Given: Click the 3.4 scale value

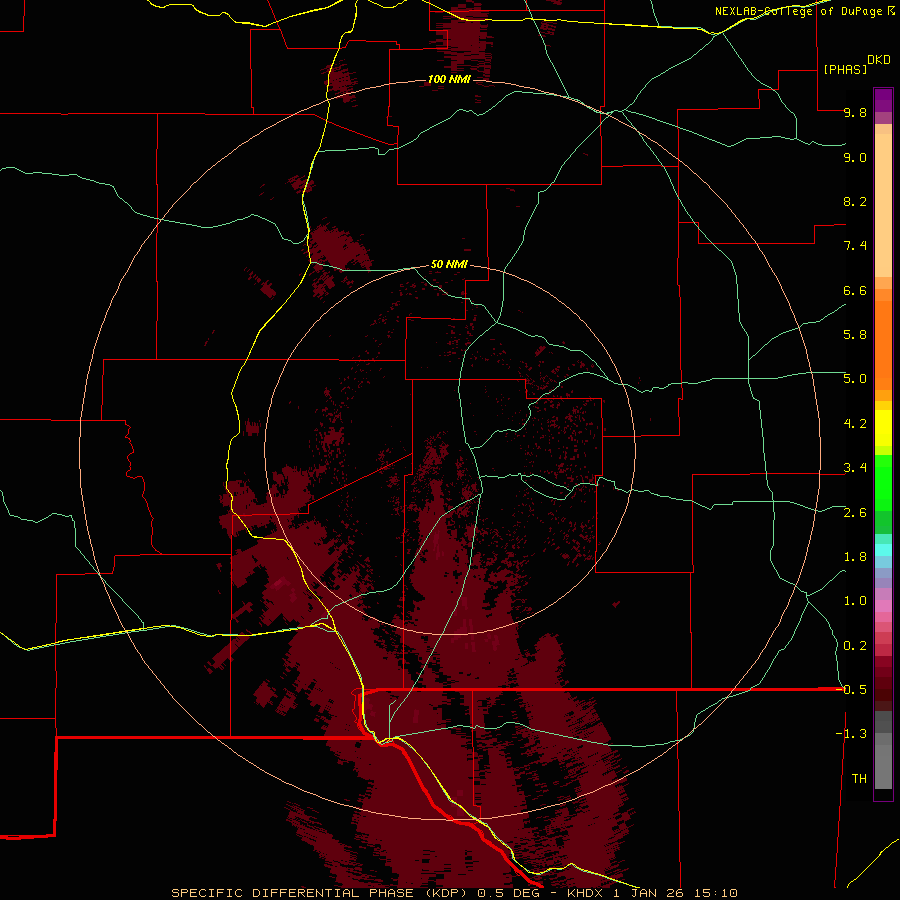Looking at the screenshot, I should (x=855, y=468).
